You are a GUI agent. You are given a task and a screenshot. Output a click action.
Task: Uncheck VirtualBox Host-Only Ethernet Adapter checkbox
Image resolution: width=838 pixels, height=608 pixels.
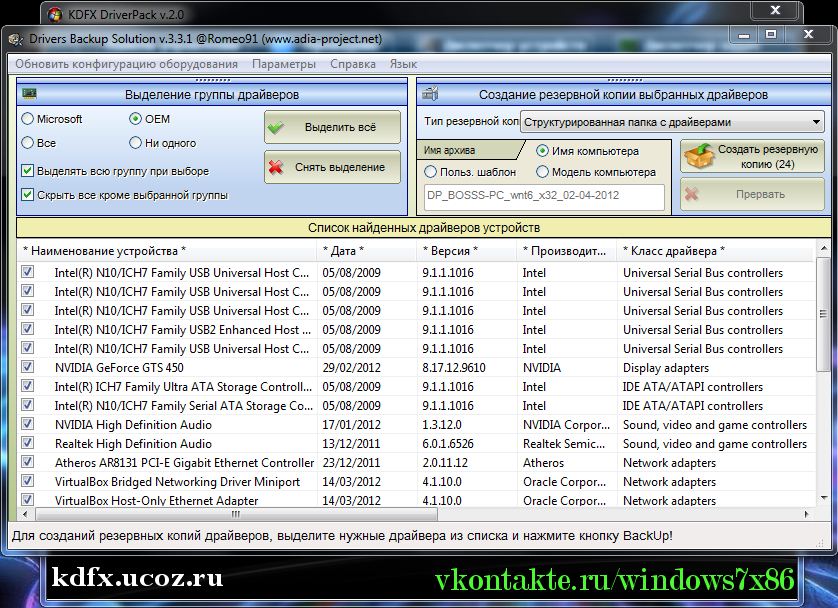(x=27, y=500)
